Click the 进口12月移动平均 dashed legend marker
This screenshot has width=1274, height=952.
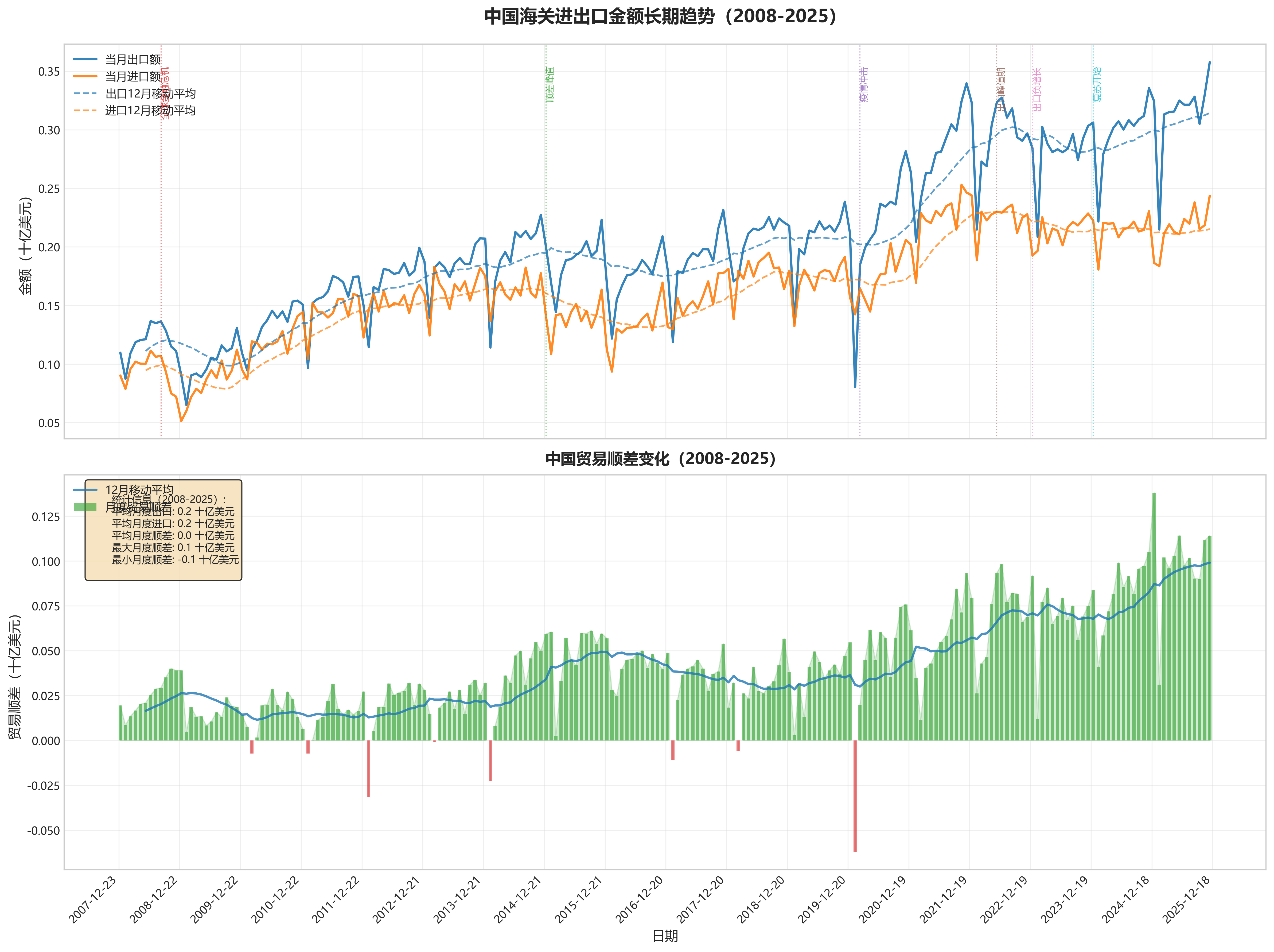click(x=85, y=110)
